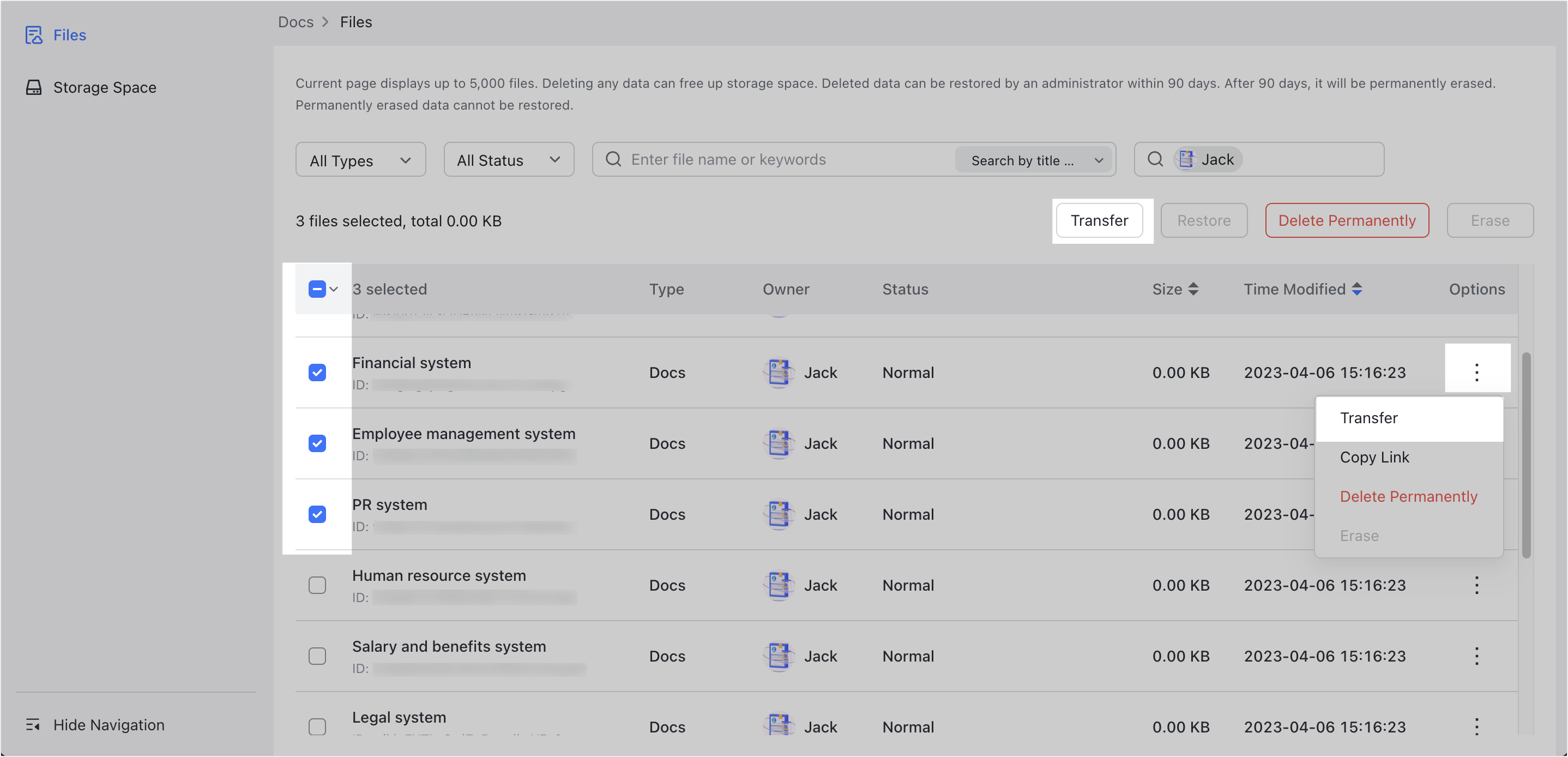Viewport: 1568px width, 757px height.
Task: Click Jack's avatar in PR system row
Action: (x=779, y=514)
